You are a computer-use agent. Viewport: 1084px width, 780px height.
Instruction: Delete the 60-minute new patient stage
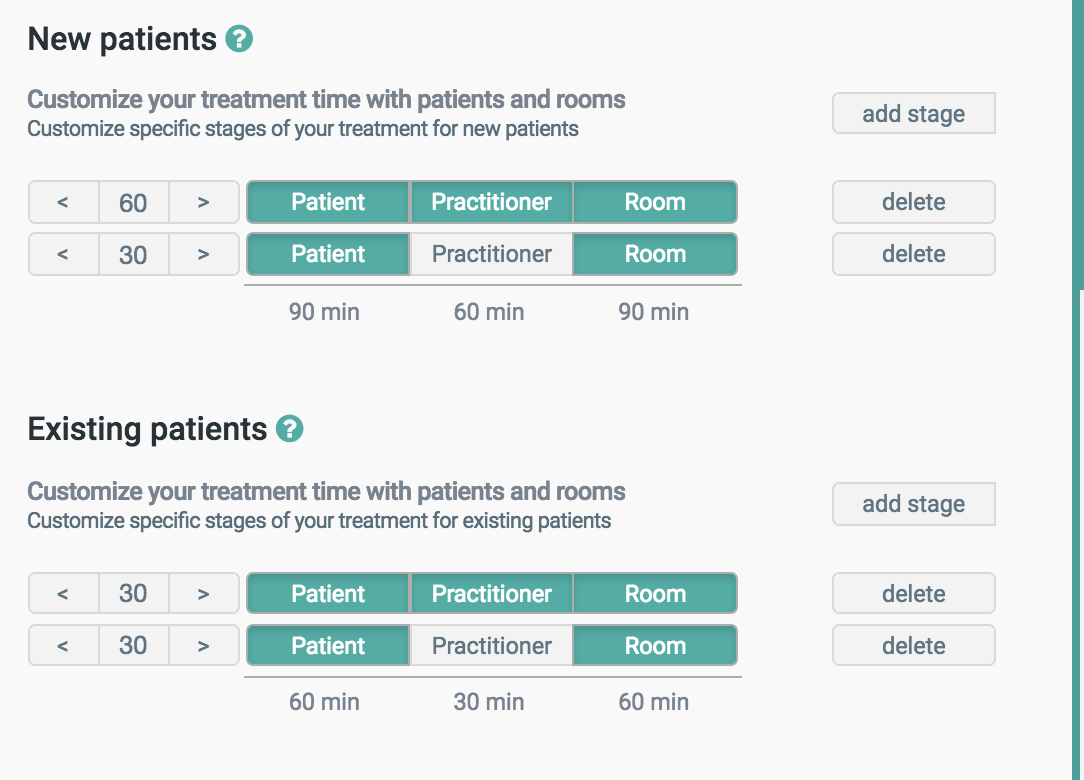point(913,202)
